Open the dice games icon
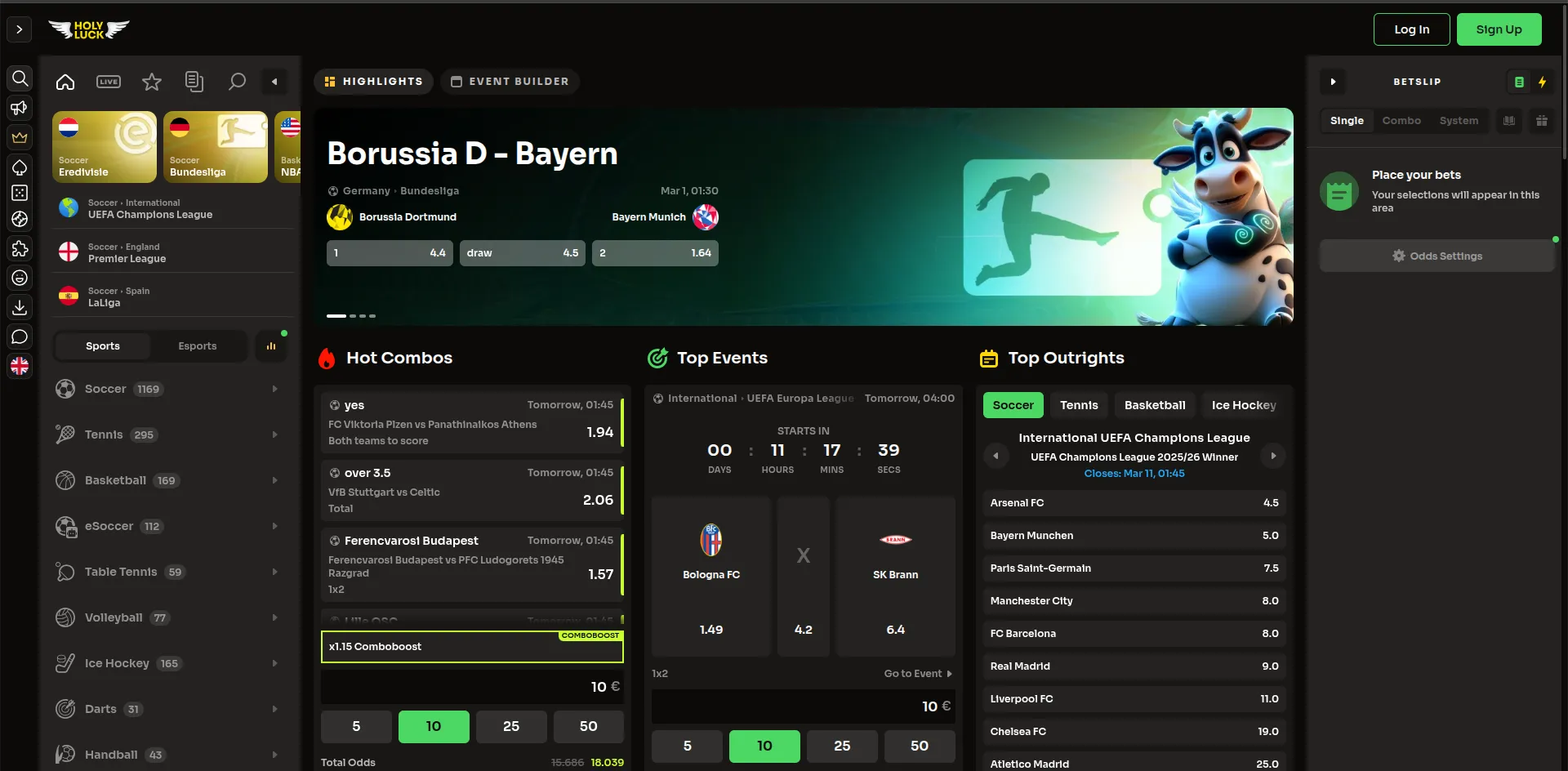The image size is (1568, 771). 20,193
